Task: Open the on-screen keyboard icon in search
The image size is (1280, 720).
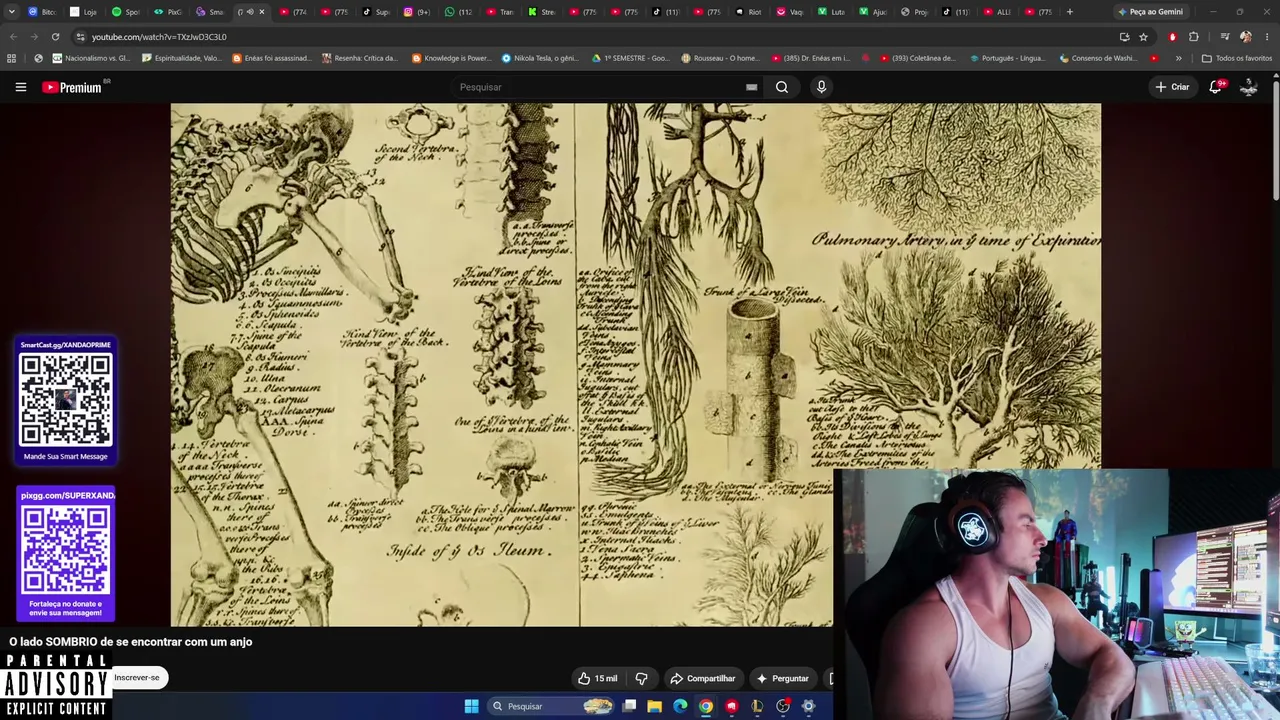Action: click(751, 87)
